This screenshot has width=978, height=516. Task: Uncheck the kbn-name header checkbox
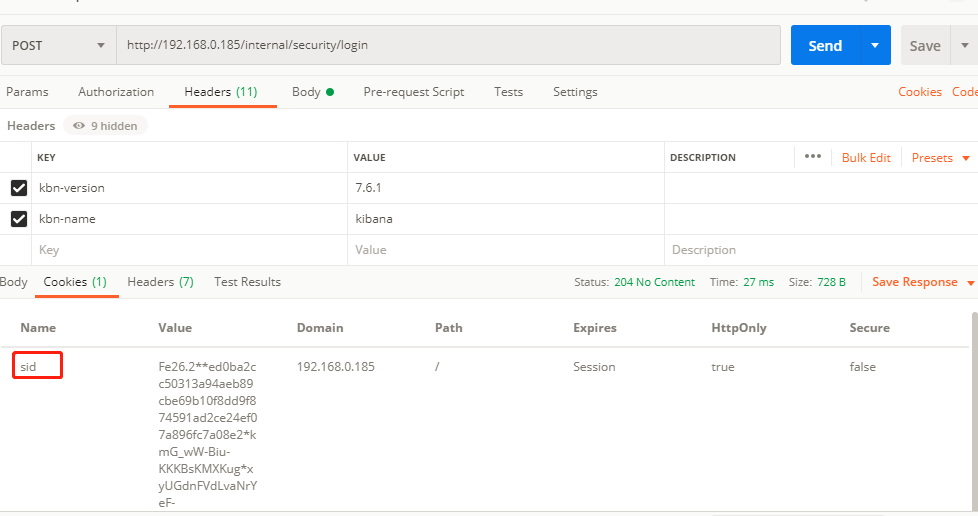[x=19, y=219]
